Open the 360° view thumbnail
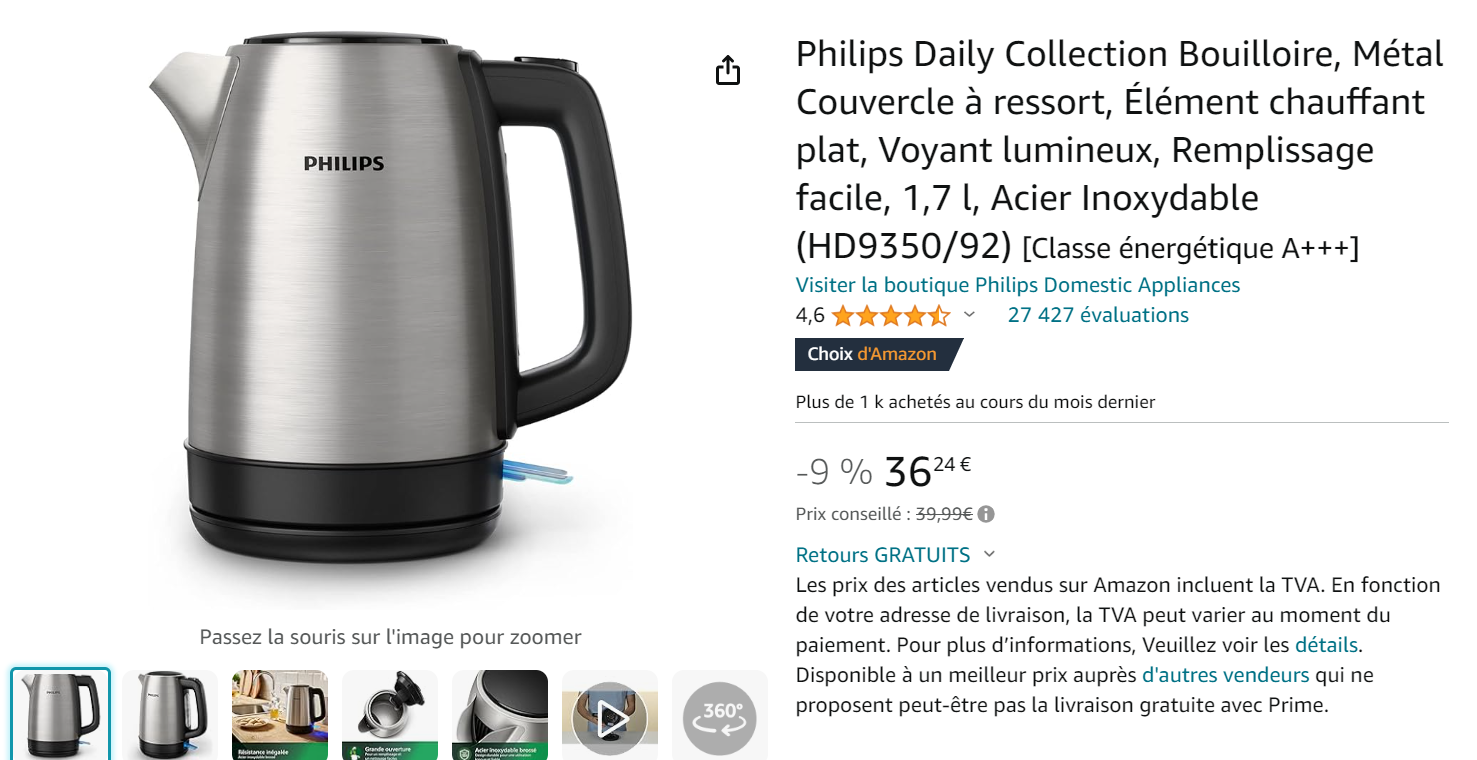Viewport: 1477px width, 760px height. pos(719,716)
